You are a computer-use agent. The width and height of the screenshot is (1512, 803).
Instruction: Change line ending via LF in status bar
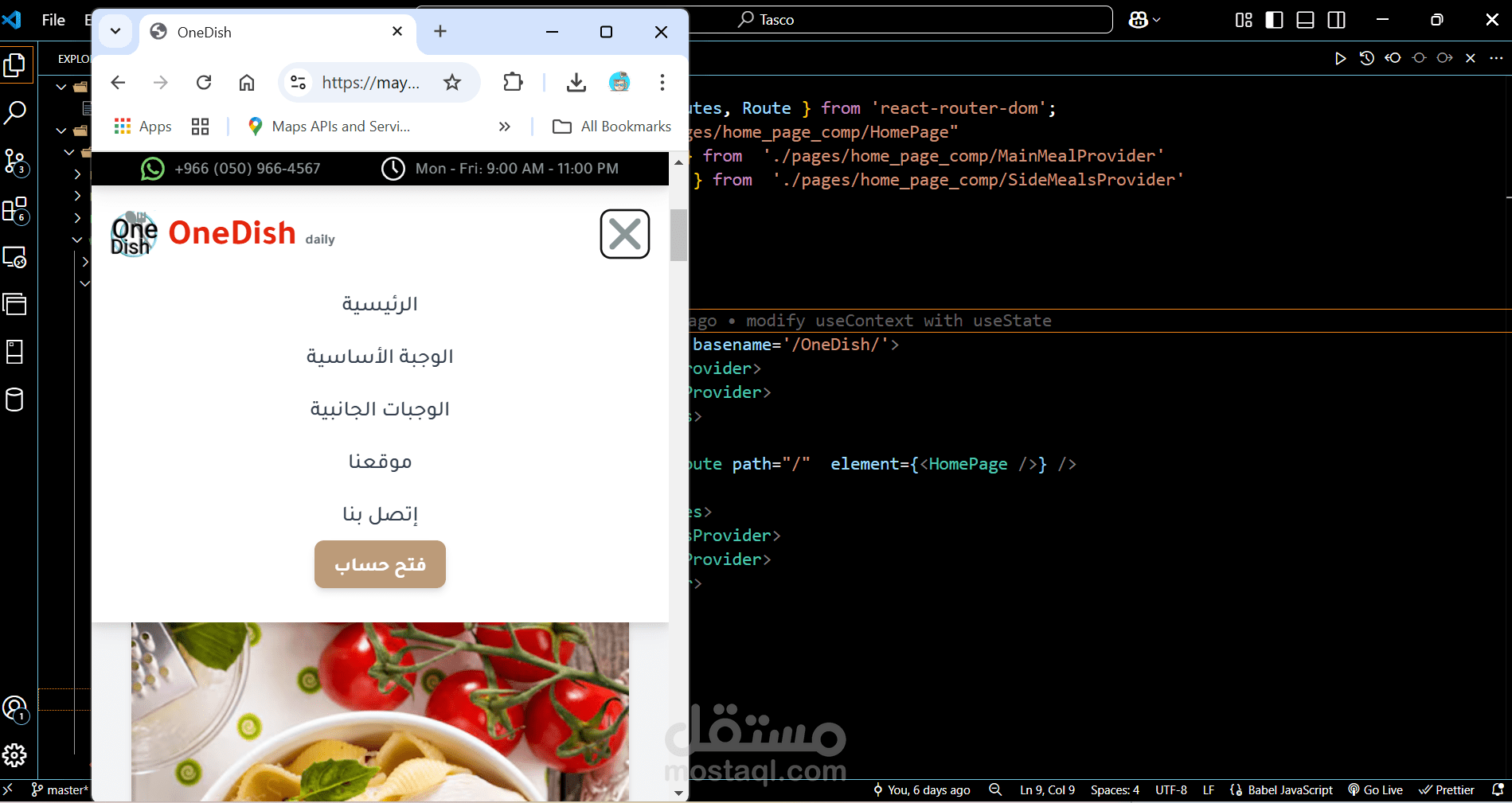pos(1209,790)
